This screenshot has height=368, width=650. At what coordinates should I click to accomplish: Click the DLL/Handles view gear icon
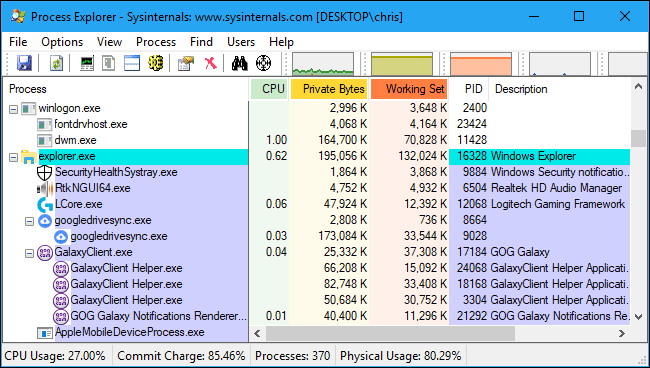pyautogui.click(x=156, y=63)
